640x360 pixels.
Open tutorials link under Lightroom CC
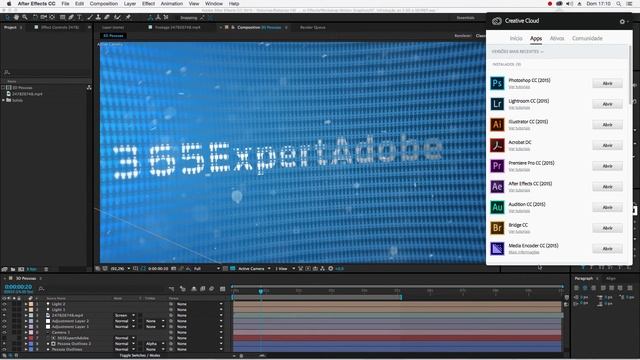[x=519, y=108]
